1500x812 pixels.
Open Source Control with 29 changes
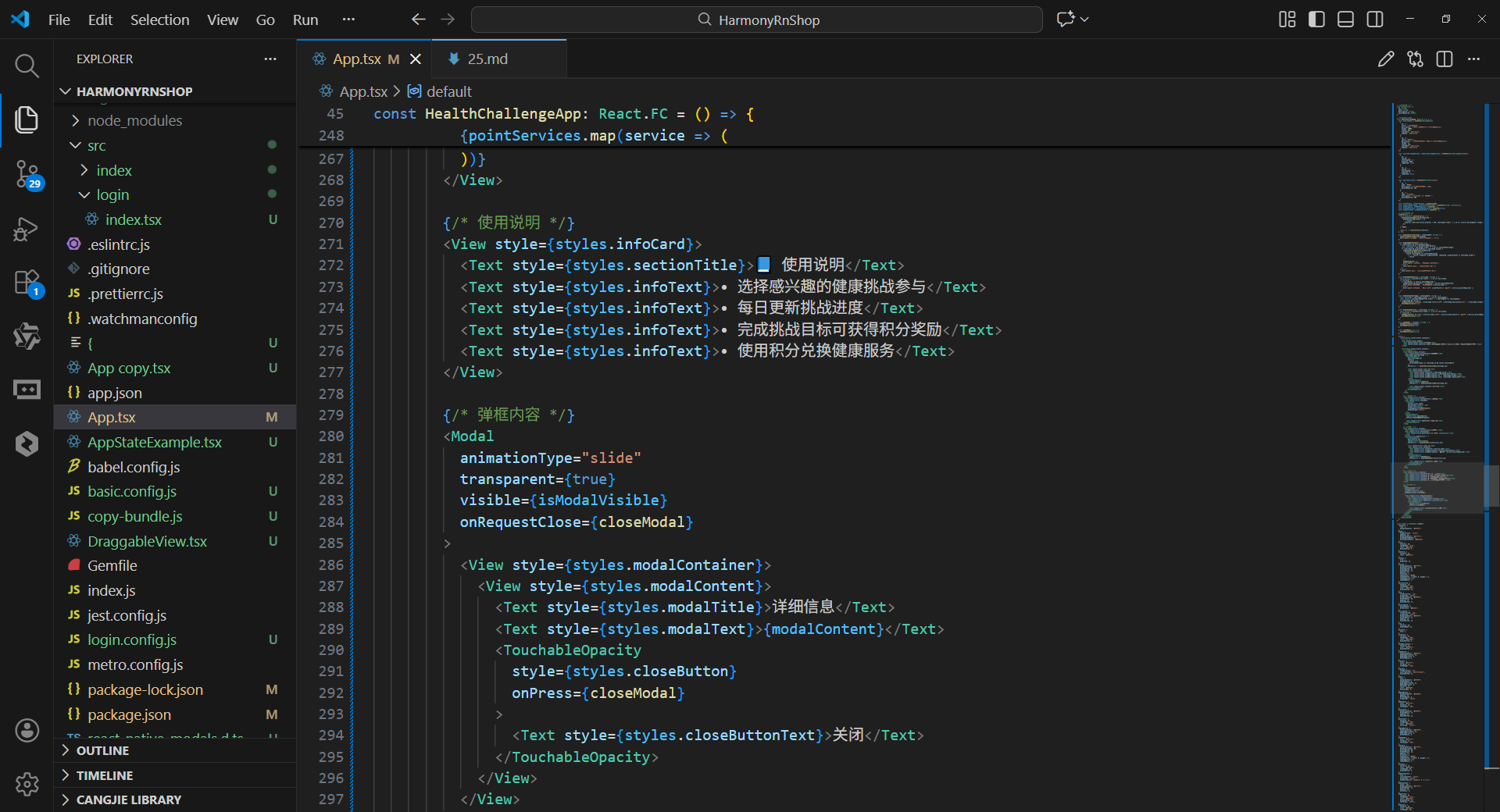pos(27,174)
